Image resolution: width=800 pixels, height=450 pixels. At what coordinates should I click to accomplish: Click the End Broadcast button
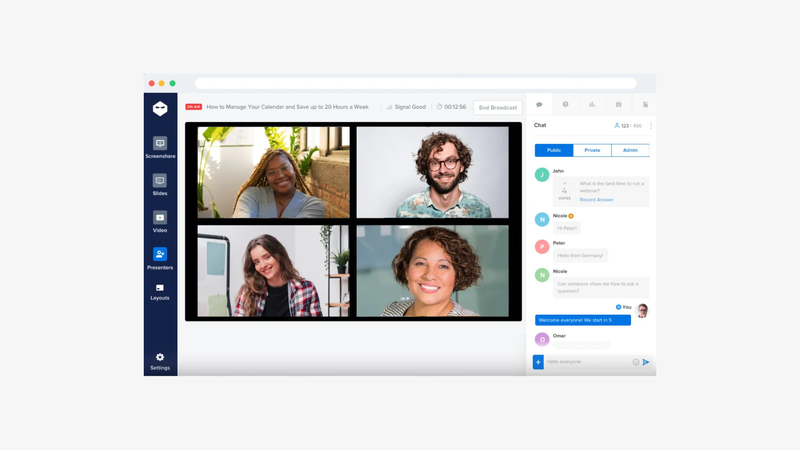[498, 108]
